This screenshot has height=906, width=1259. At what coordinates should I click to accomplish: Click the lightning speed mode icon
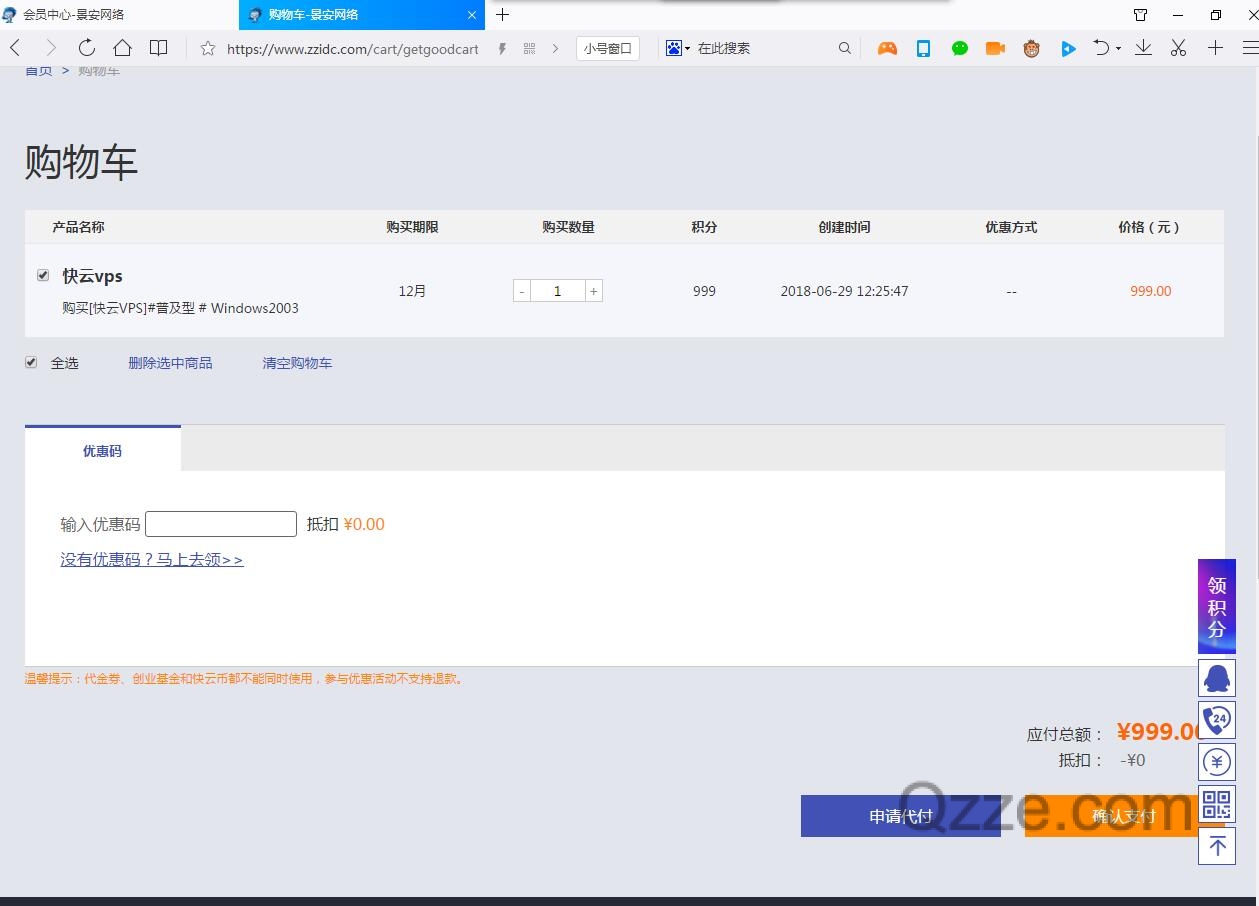[x=502, y=48]
